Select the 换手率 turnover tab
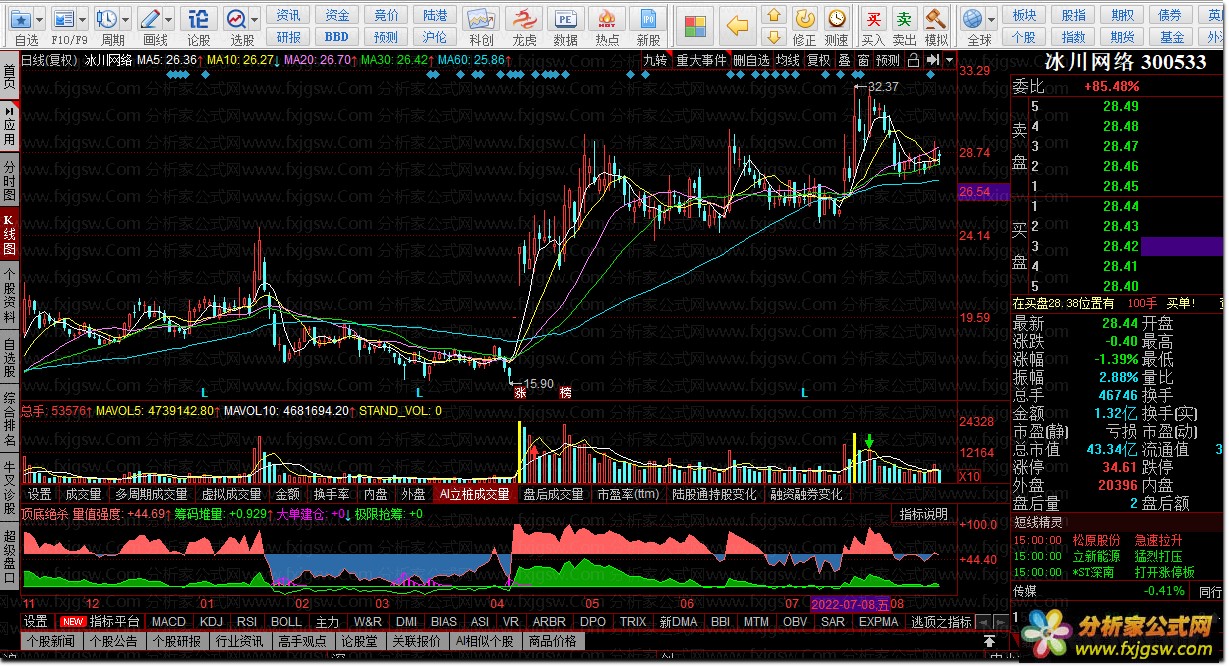1229x666 pixels. (x=331, y=494)
